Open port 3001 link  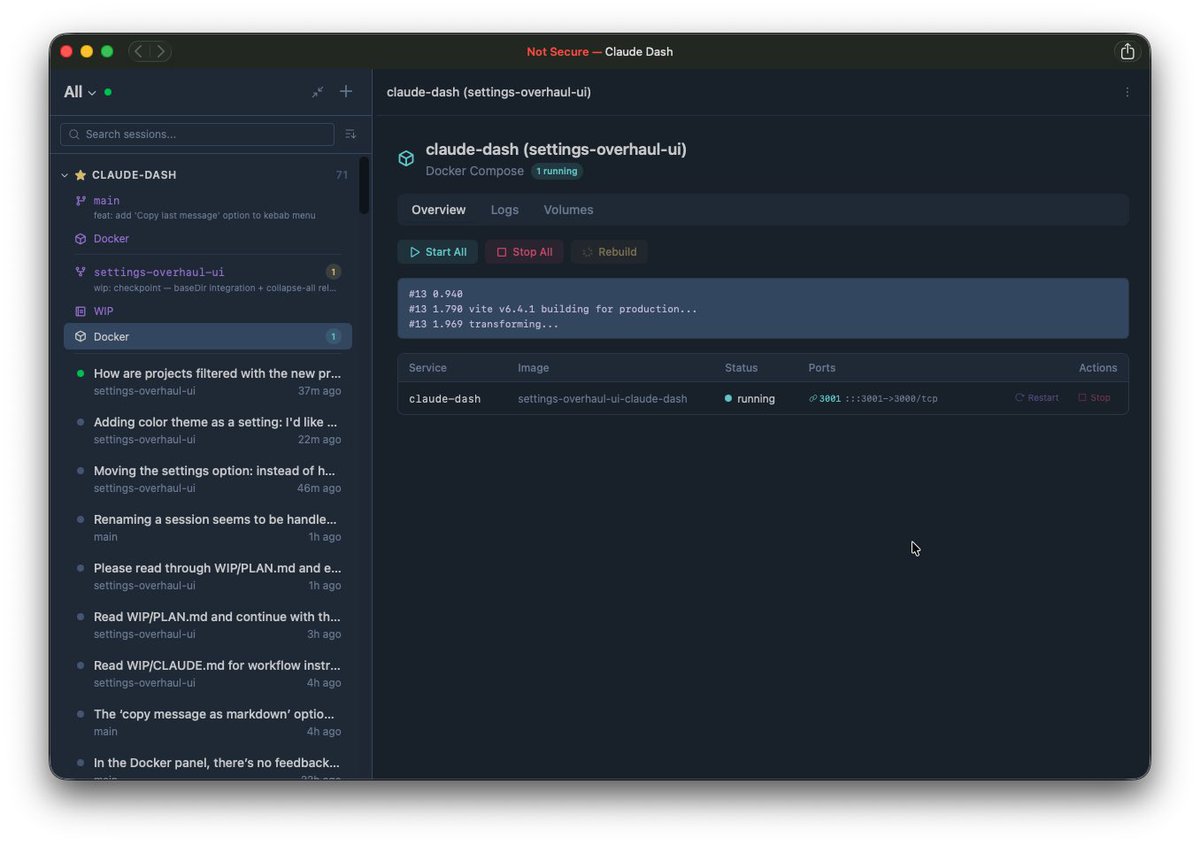coord(830,398)
